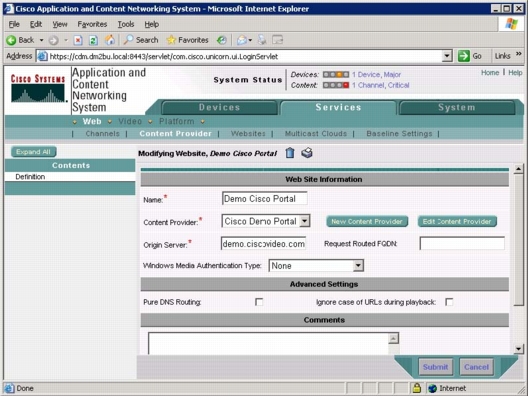Refresh the page with the Refresh icon

coord(93,40)
